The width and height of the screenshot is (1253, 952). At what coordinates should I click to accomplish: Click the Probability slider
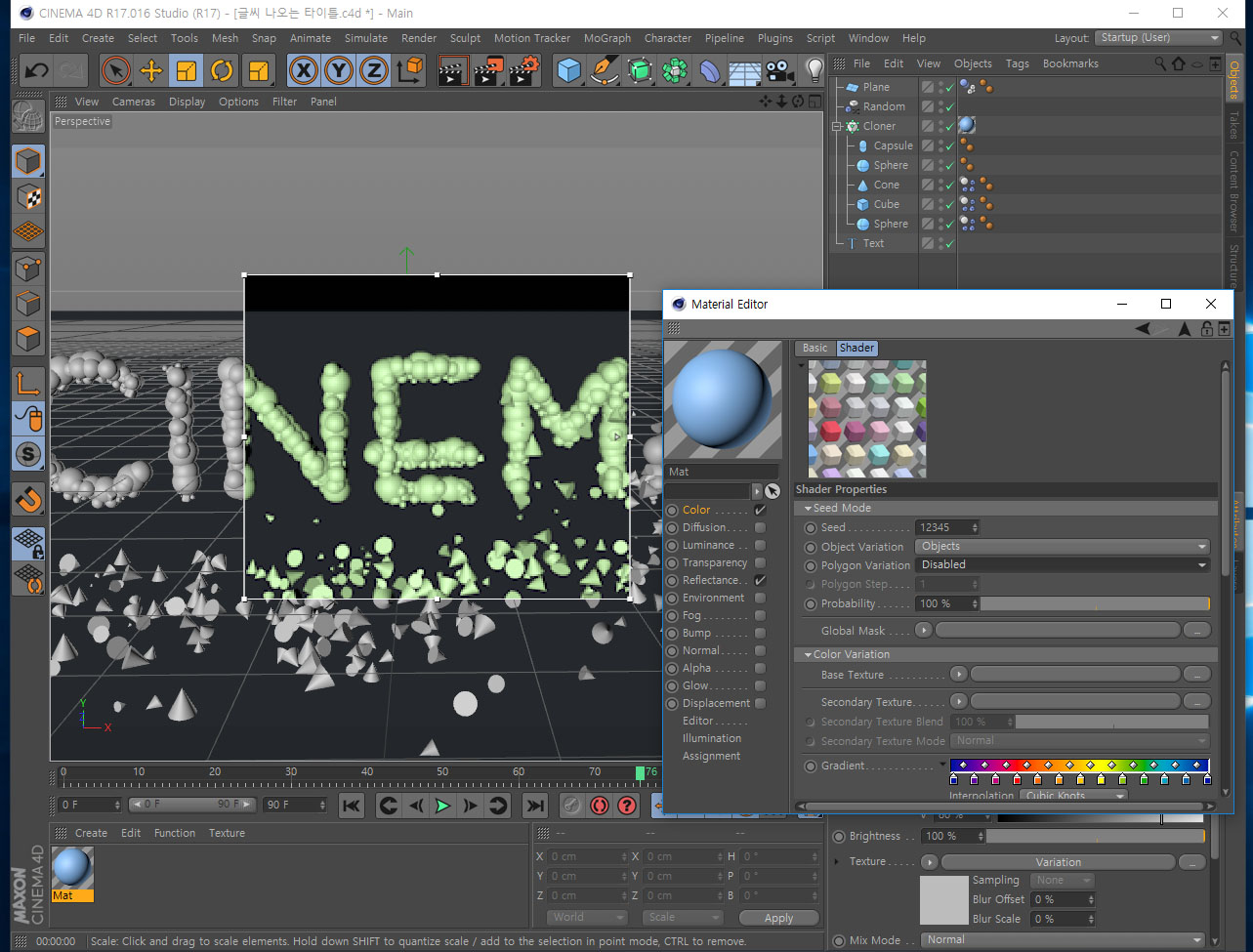[x=1095, y=604]
